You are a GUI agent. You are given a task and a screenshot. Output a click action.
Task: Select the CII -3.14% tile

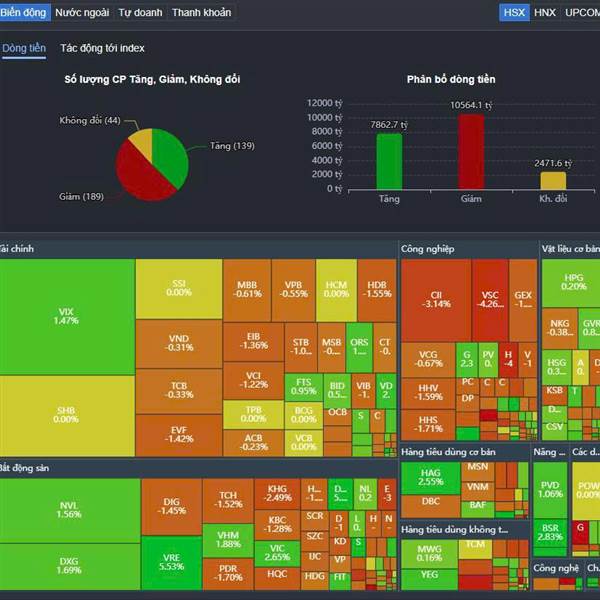point(436,300)
